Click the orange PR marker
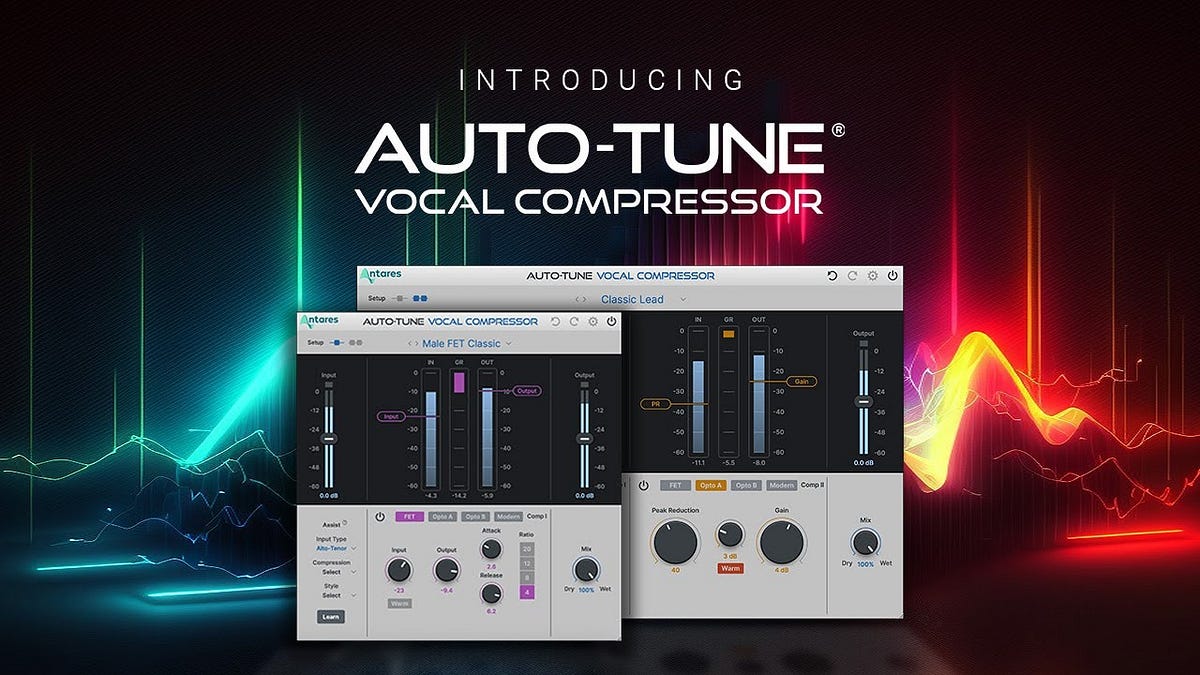The image size is (1200, 675). (654, 404)
